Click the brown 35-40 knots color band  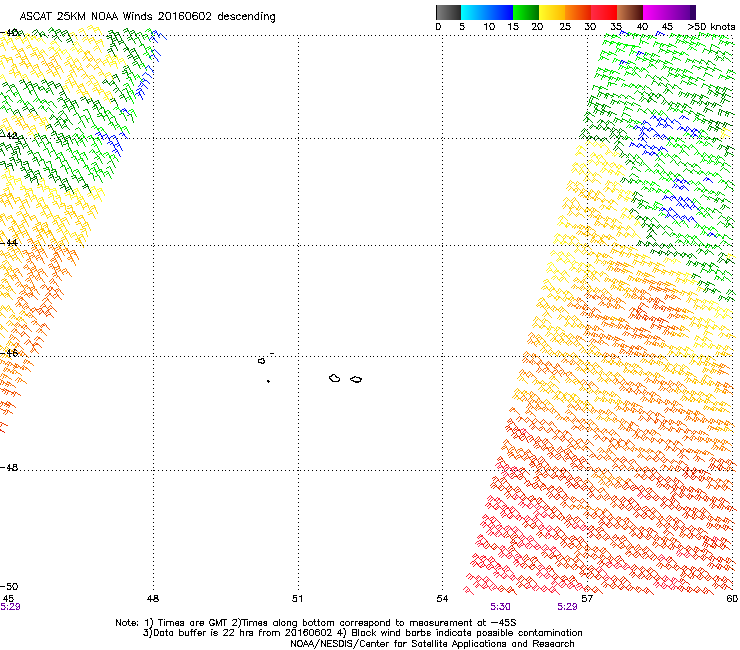(x=630, y=12)
